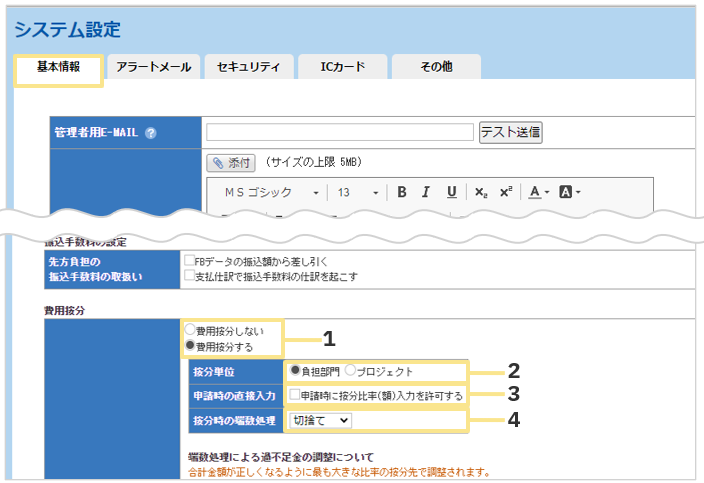Select プロジェクト as the allocation unit
The image size is (704, 483).
(x=350, y=371)
